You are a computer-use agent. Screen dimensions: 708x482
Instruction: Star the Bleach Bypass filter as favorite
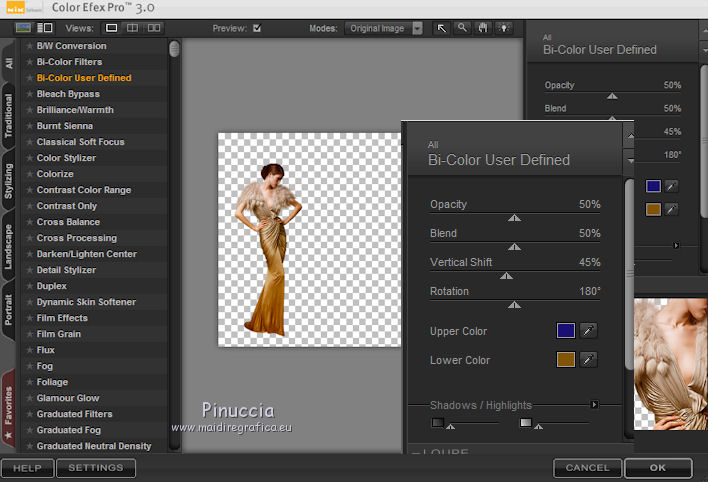(30, 94)
